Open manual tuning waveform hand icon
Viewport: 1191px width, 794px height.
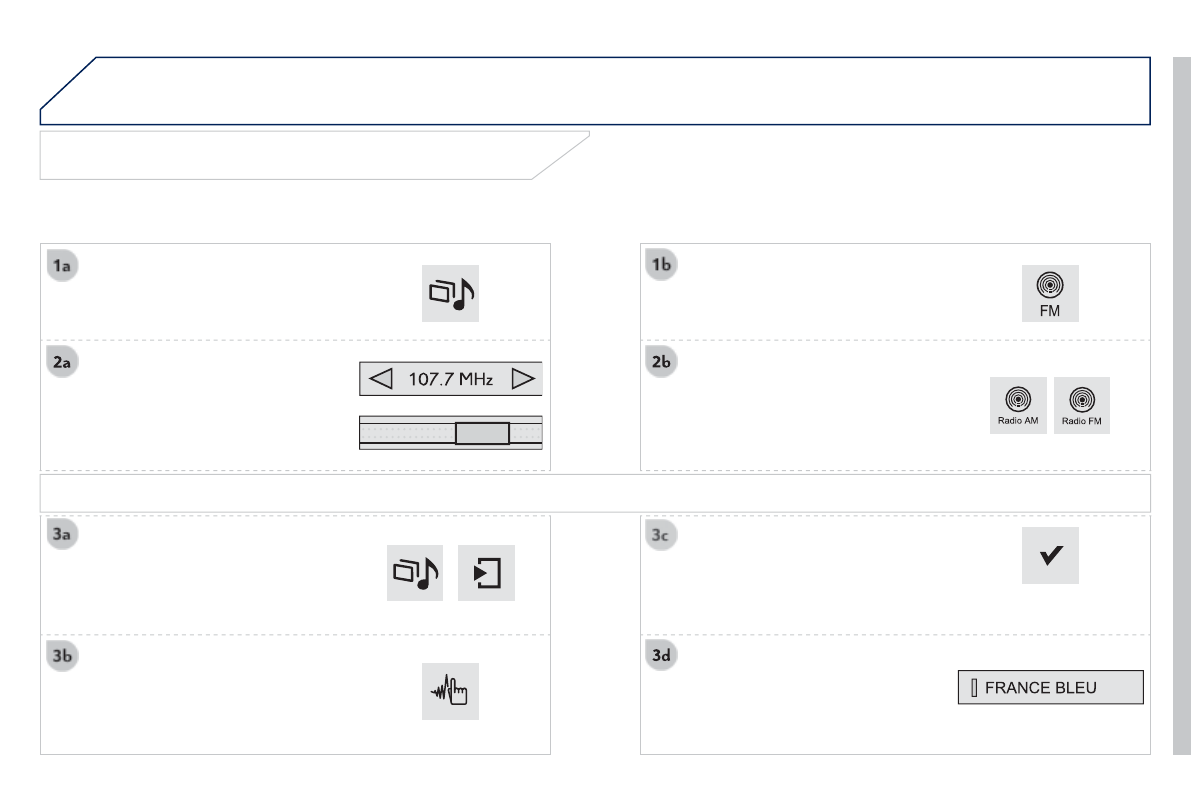click(450, 691)
